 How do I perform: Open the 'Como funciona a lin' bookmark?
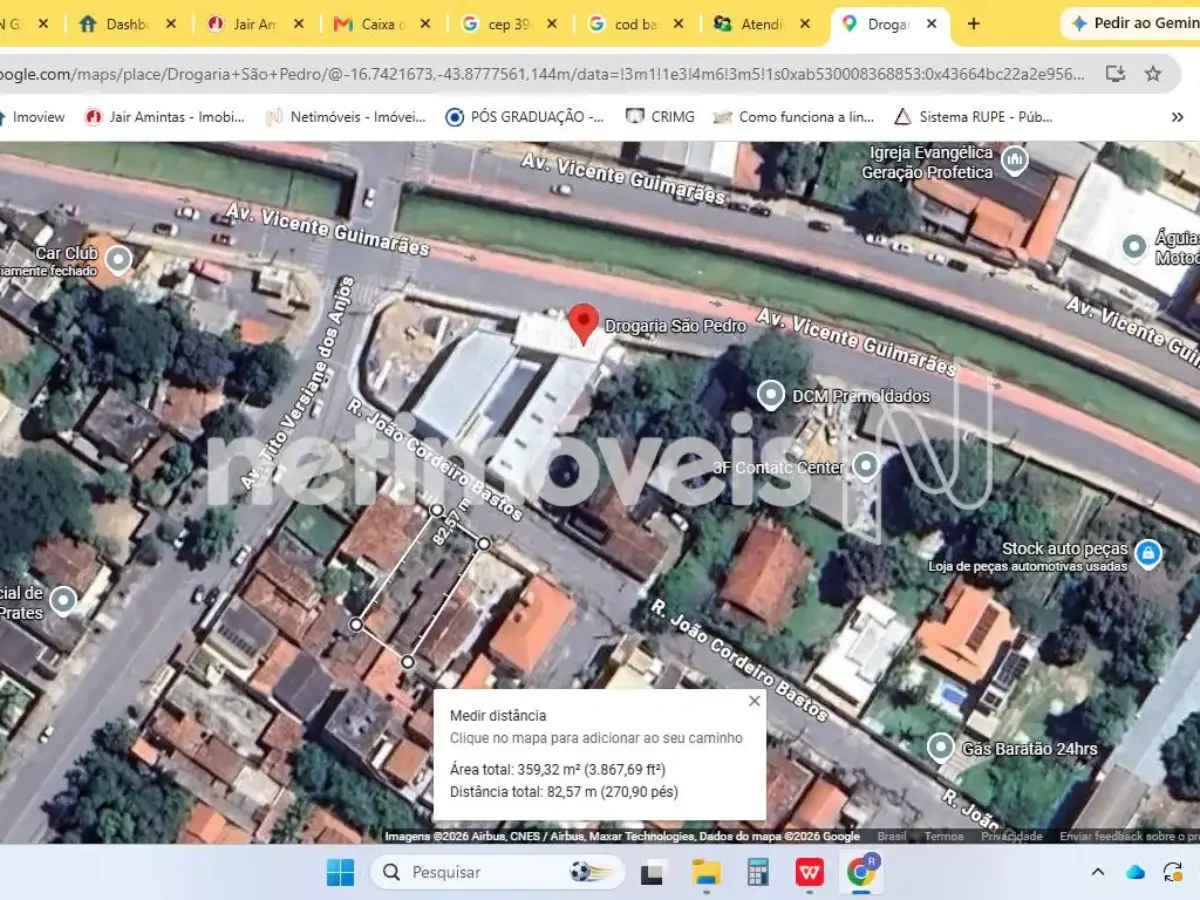(794, 117)
